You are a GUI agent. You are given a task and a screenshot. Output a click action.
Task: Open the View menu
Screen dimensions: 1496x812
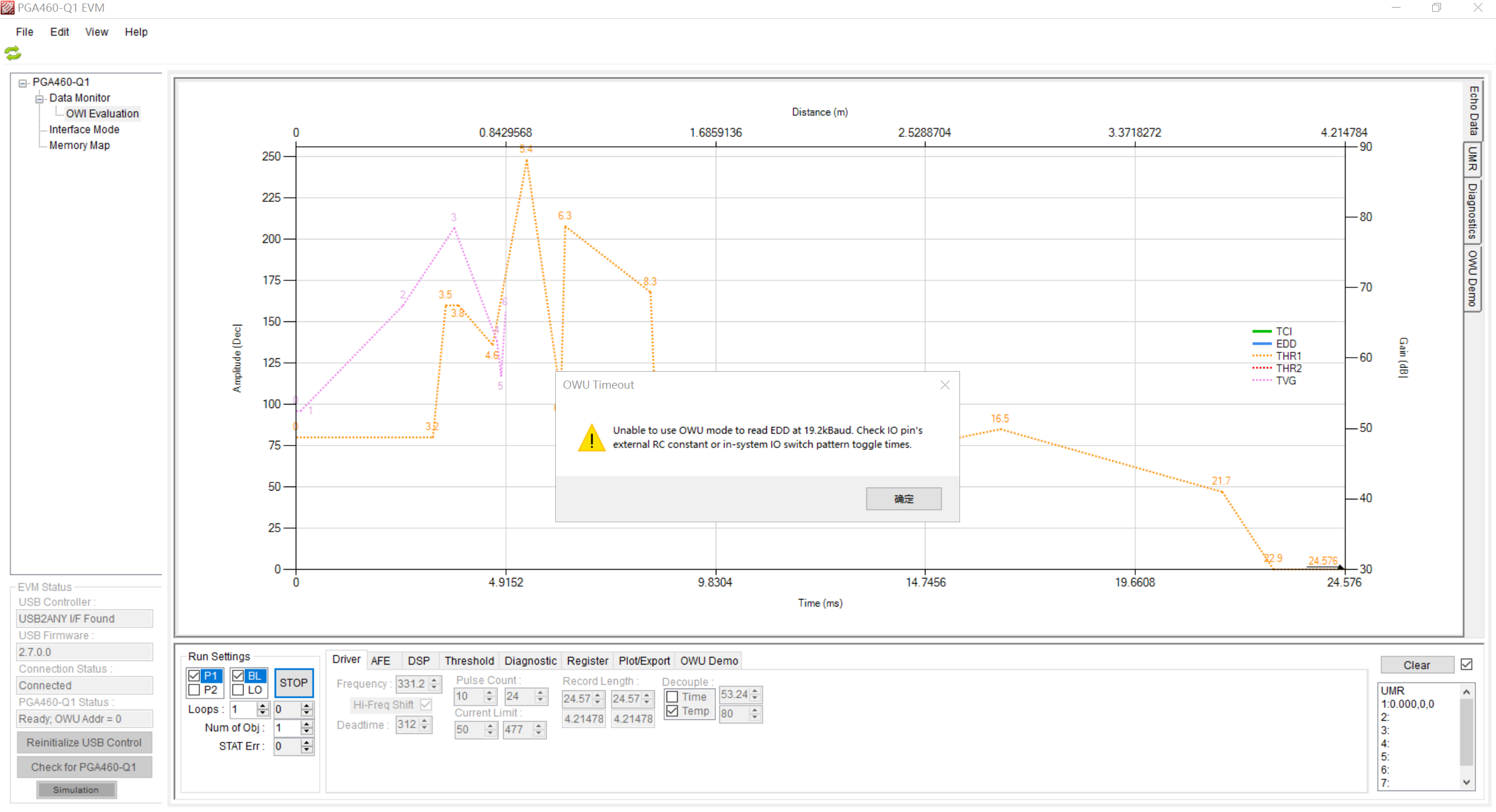pos(96,32)
